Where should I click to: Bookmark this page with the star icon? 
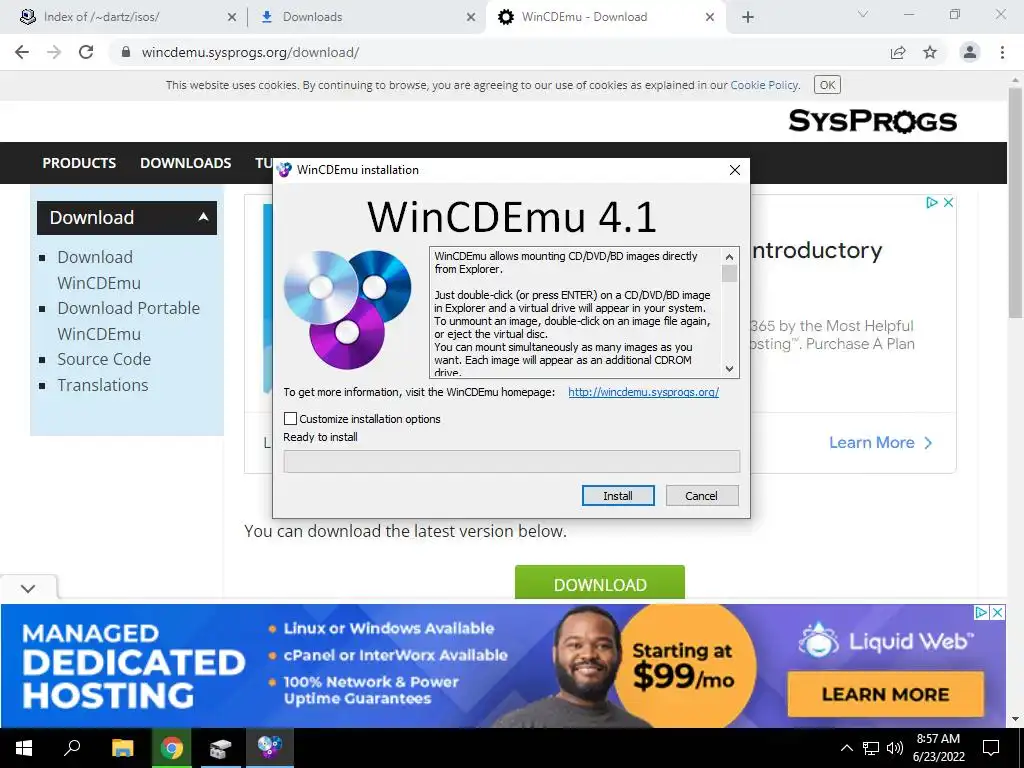[x=930, y=52]
